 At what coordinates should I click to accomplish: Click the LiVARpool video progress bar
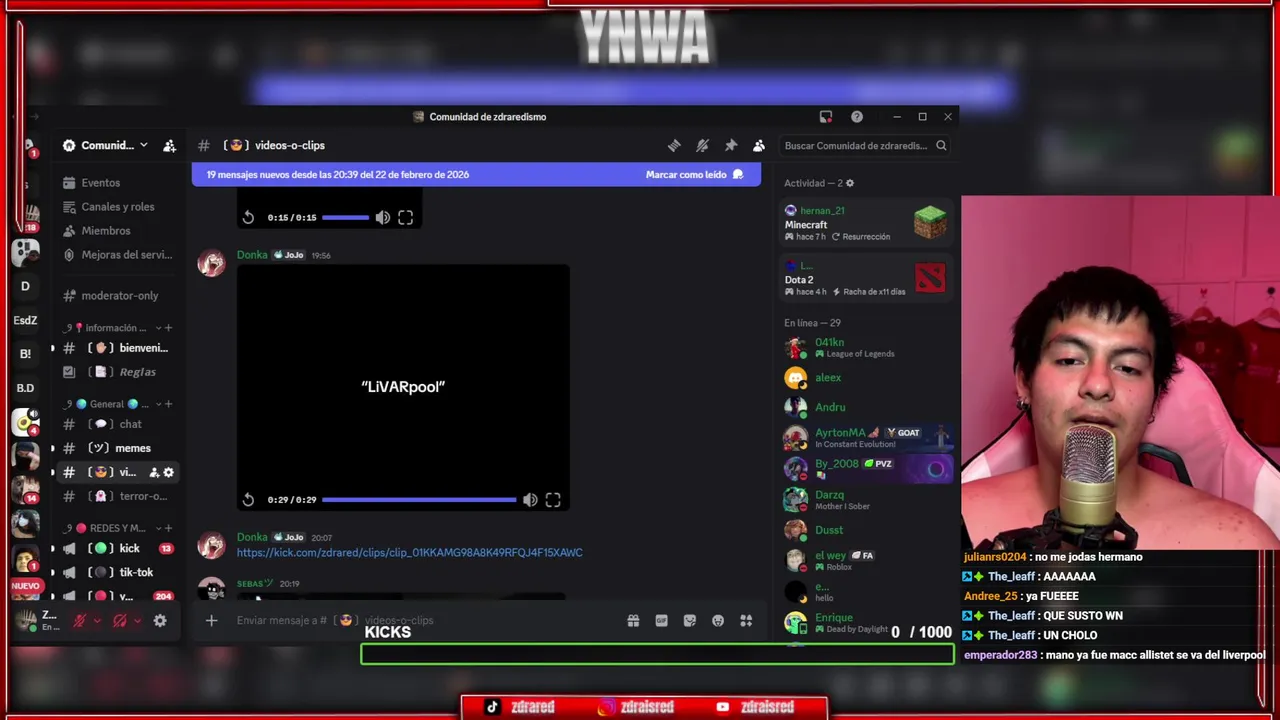[x=419, y=500]
